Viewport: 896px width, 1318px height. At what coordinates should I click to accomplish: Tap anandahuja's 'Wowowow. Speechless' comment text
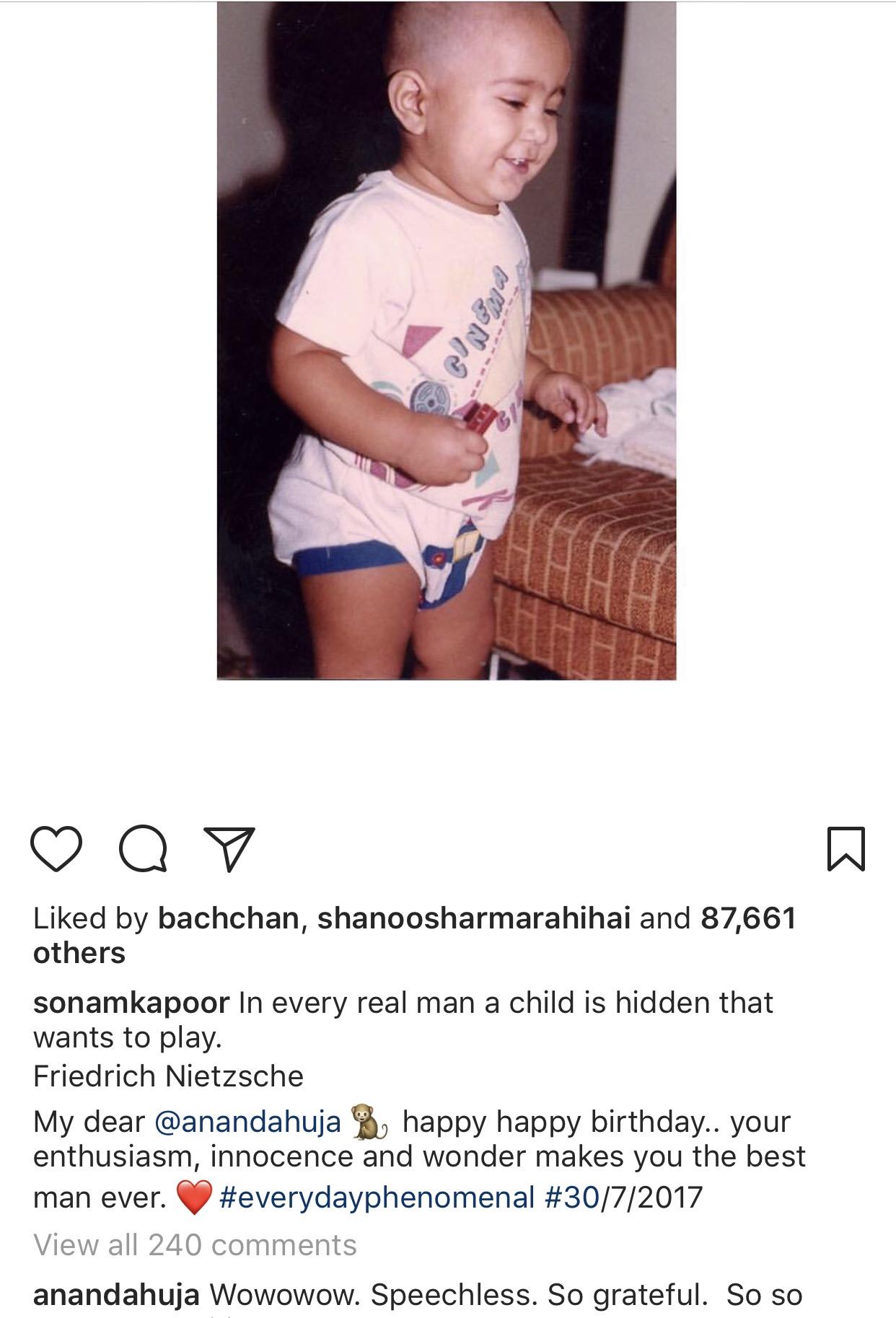[506, 1296]
